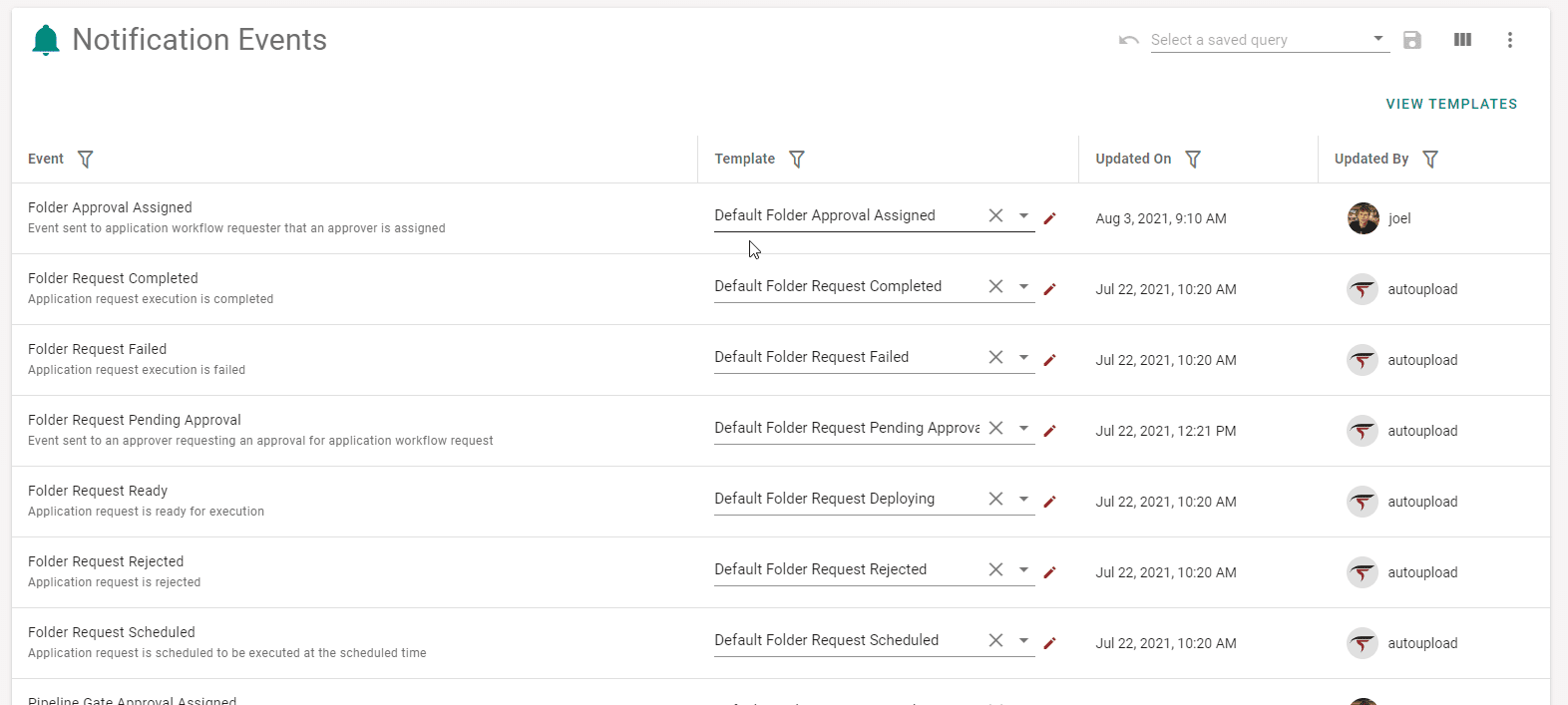
Task: Click autoupload name in Folder Request Scheduled row
Action: pos(1422,643)
